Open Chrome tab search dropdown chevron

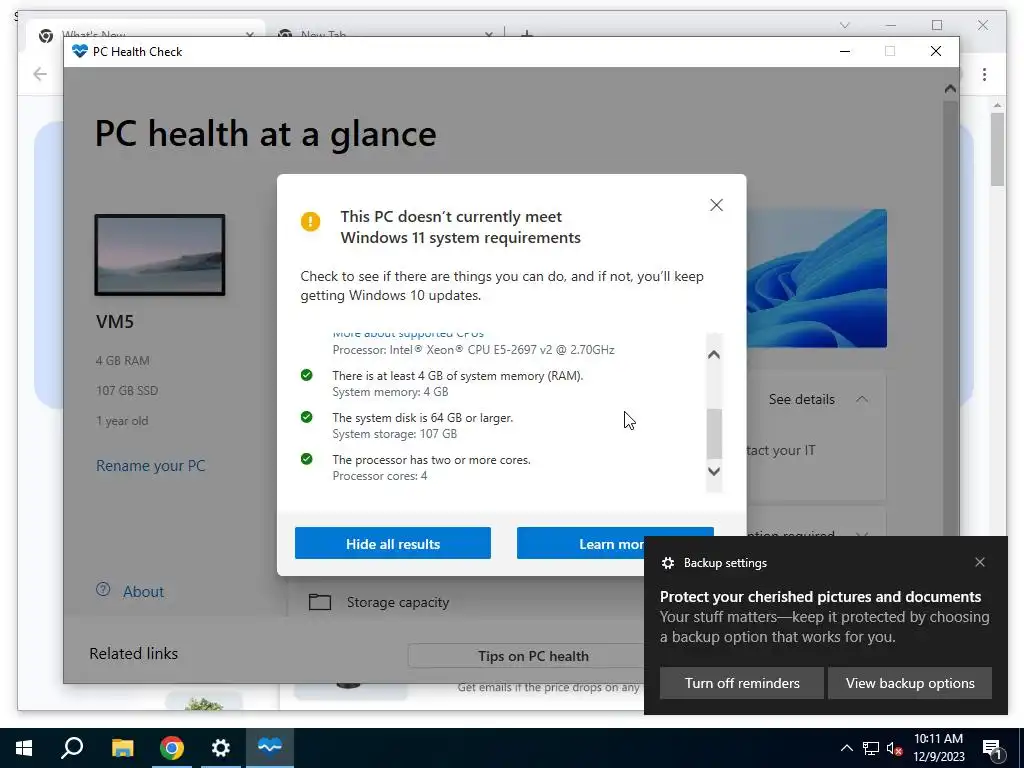844,25
